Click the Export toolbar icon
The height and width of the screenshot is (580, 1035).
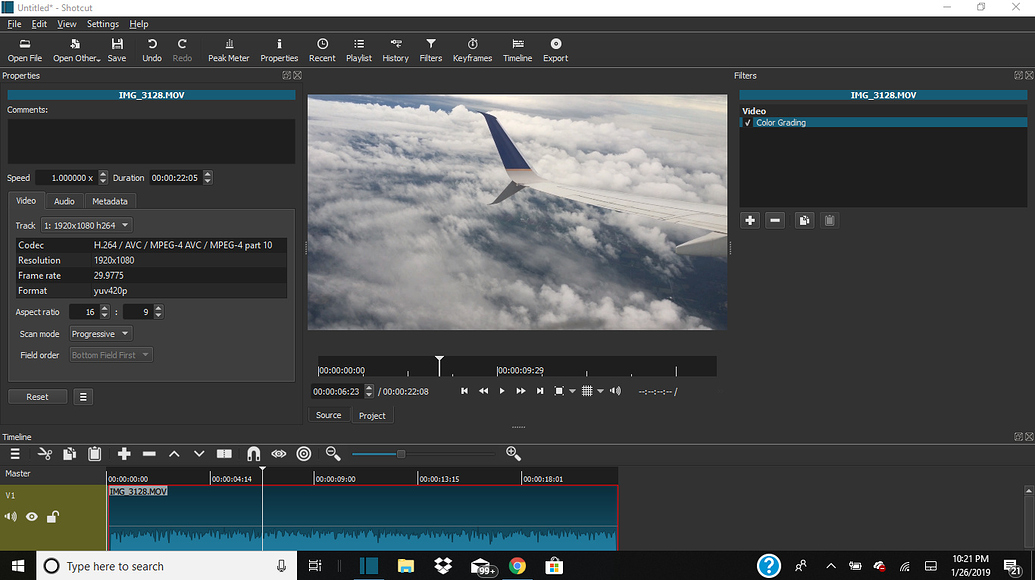click(x=555, y=50)
